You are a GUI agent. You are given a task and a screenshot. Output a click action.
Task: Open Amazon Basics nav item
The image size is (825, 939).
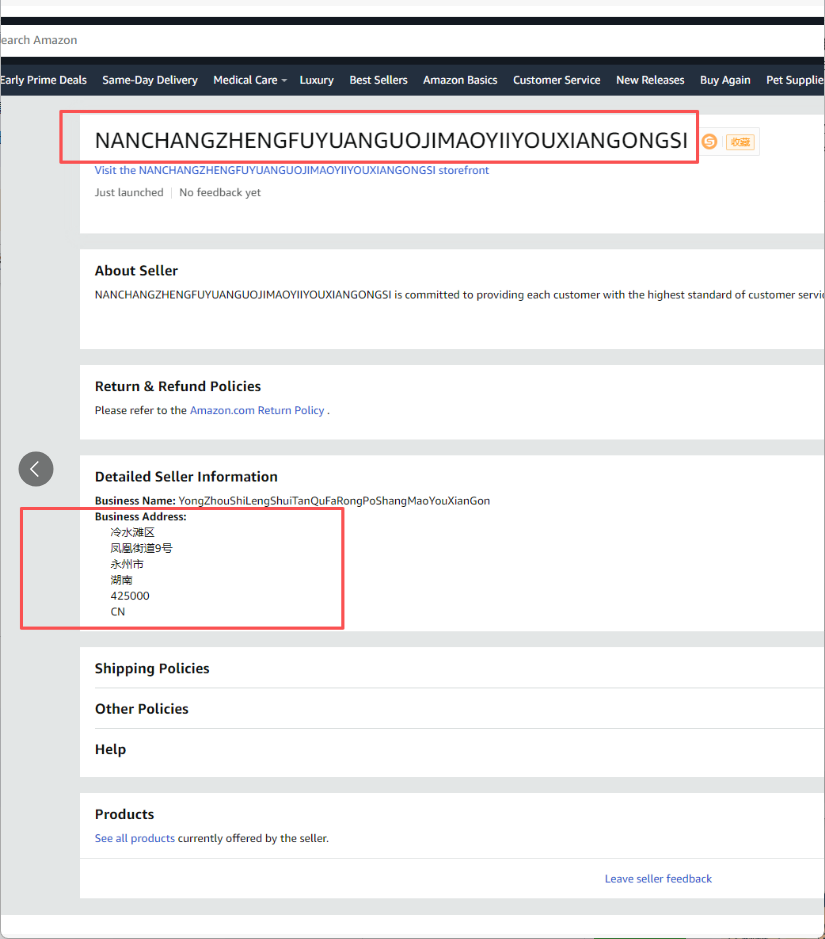(460, 80)
